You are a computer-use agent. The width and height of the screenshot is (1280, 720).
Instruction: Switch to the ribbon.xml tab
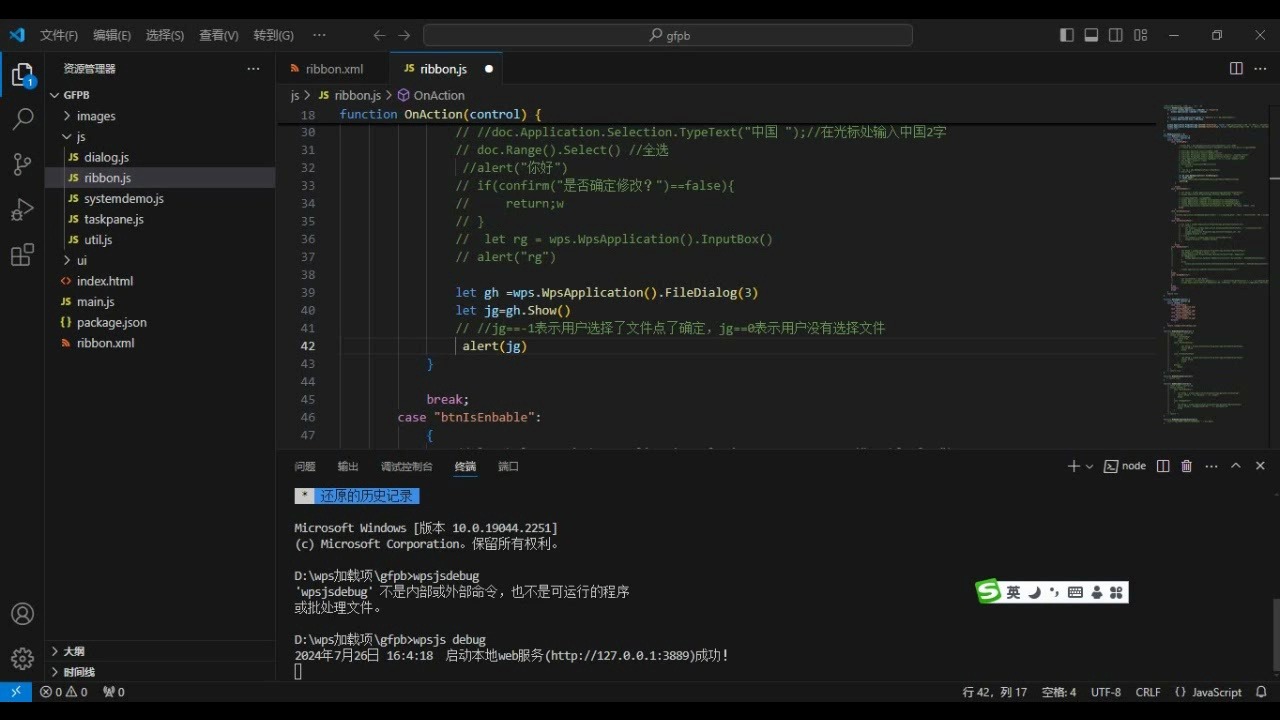[332, 68]
